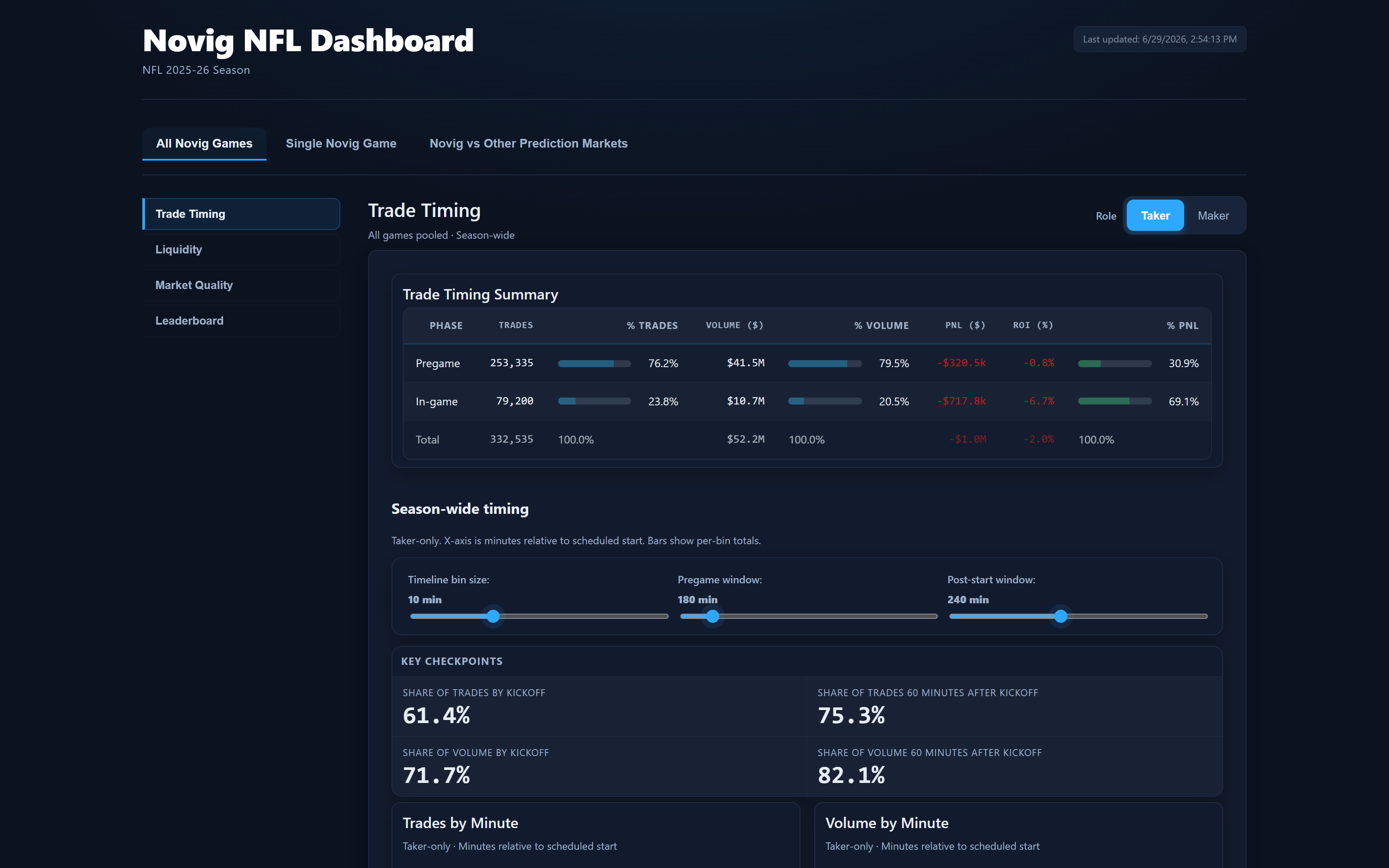Click the 82.1% volume after kickoff checkpoint
This screenshot has height=868, width=1389.
(851, 775)
